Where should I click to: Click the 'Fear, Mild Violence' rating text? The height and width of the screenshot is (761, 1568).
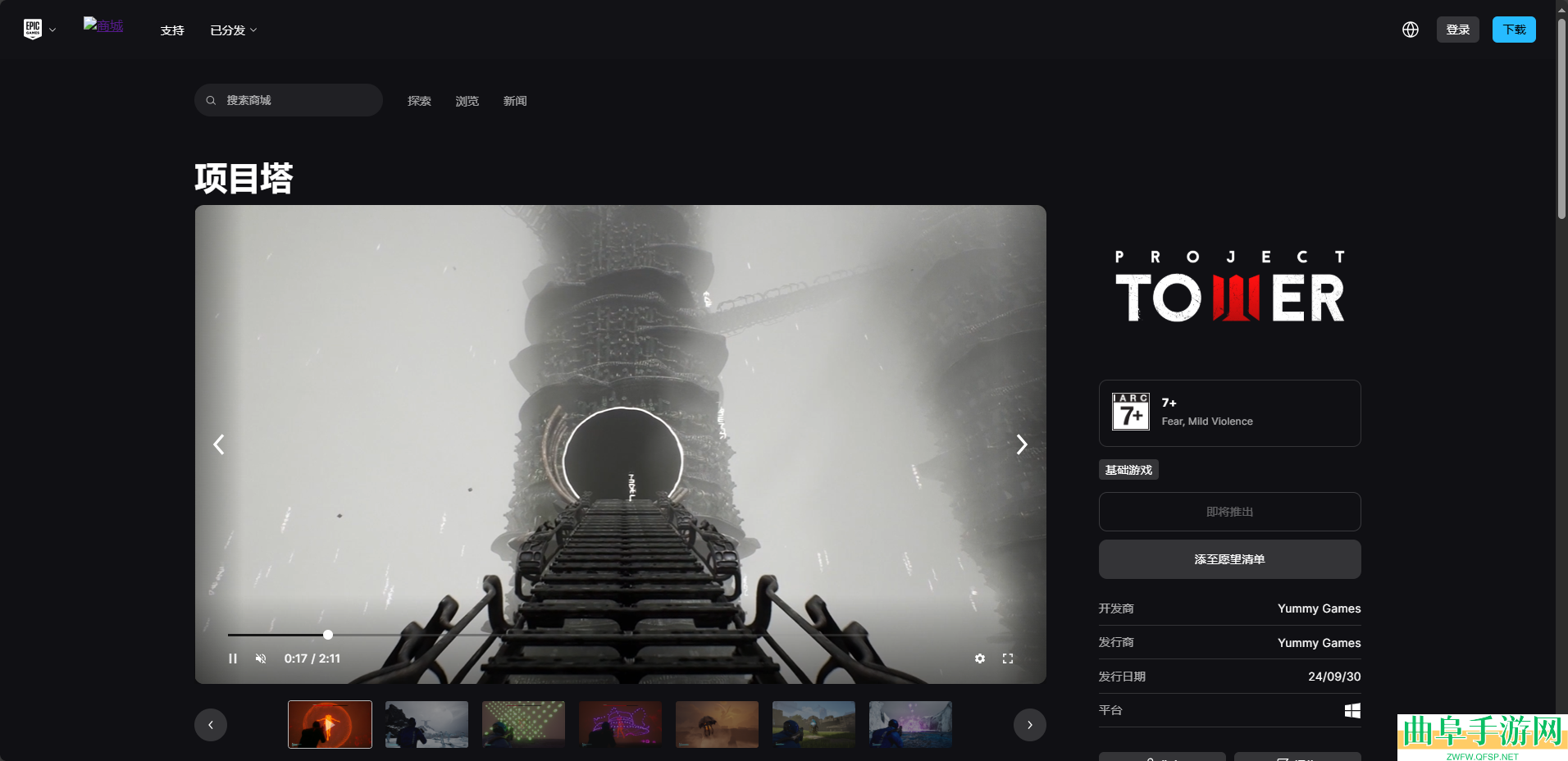coord(1207,422)
